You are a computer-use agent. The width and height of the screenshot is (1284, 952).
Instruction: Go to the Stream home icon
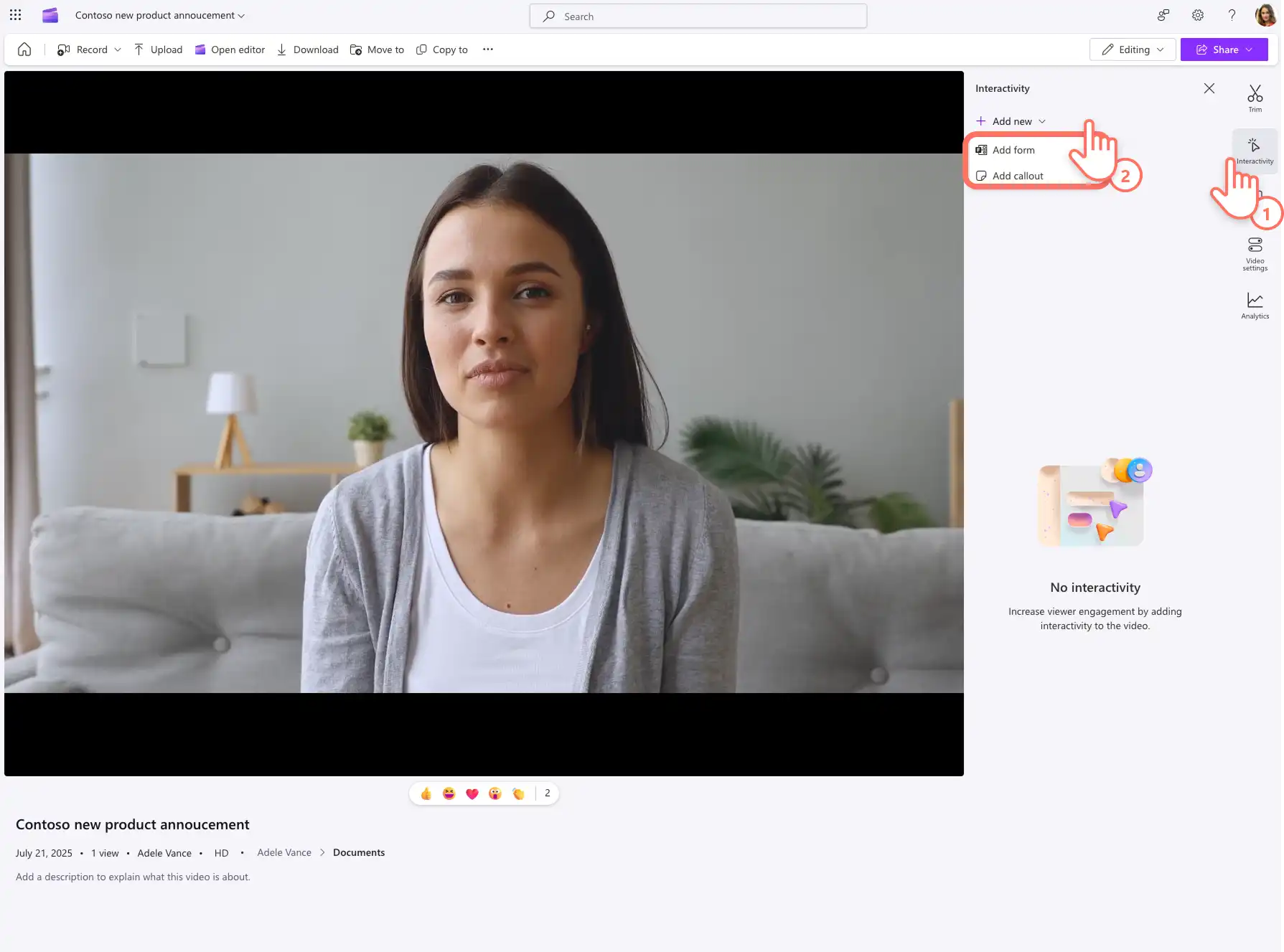[24, 50]
